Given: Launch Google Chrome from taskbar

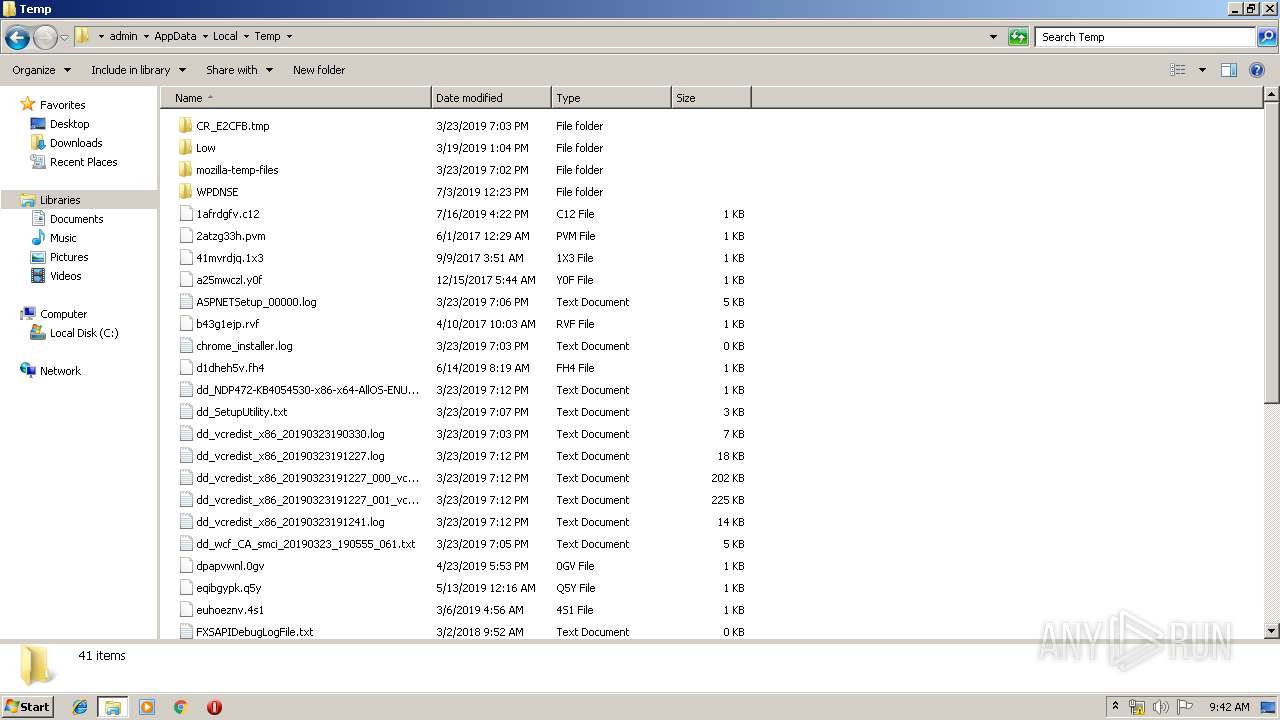Looking at the screenshot, I should pos(181,707).
